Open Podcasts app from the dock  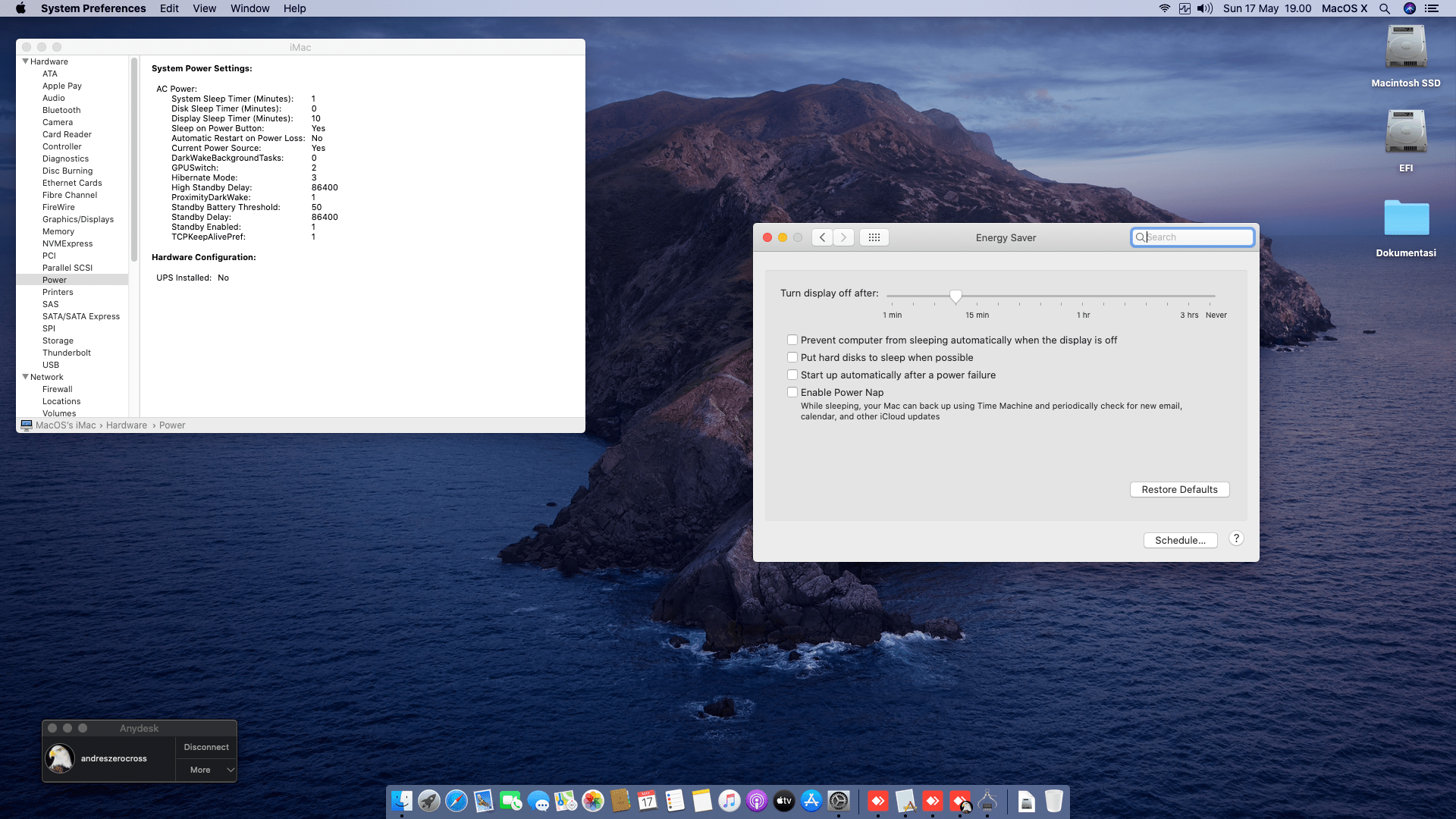coord(757,801)
